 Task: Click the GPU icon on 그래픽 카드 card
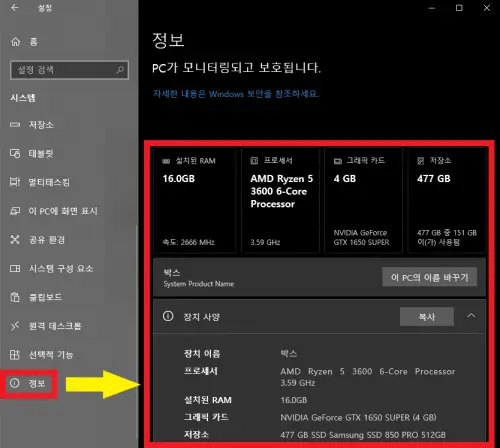point(338,161)
